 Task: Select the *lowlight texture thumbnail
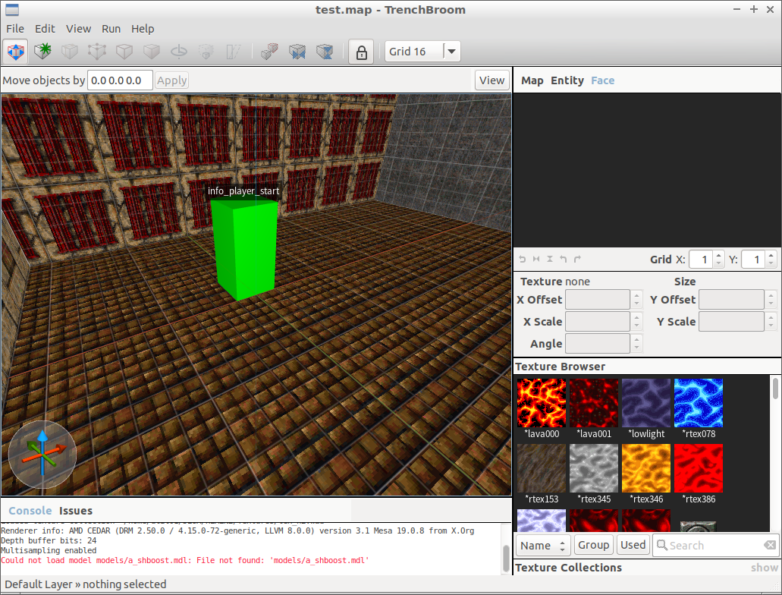[x=646, y=402]
